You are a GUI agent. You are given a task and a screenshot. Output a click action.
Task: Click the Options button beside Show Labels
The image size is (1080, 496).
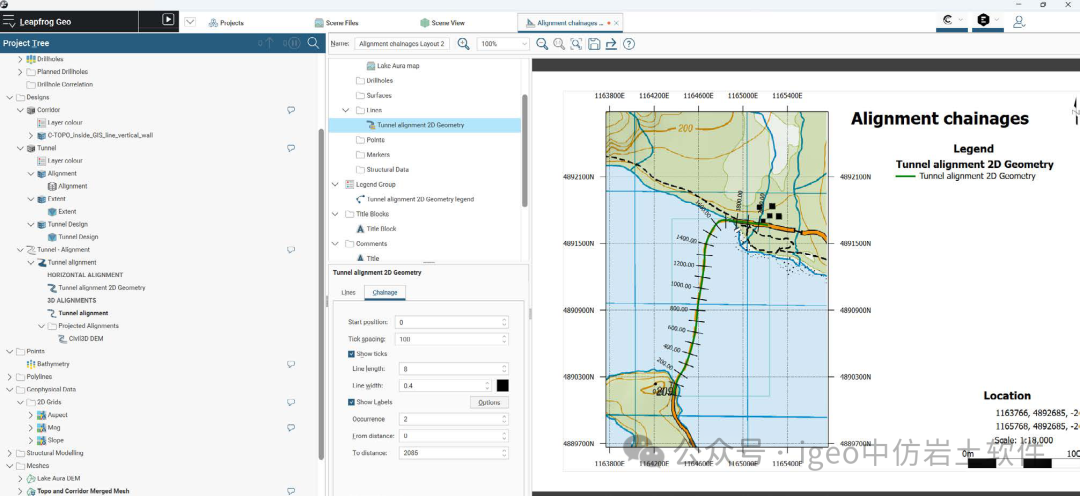(489, 402)
